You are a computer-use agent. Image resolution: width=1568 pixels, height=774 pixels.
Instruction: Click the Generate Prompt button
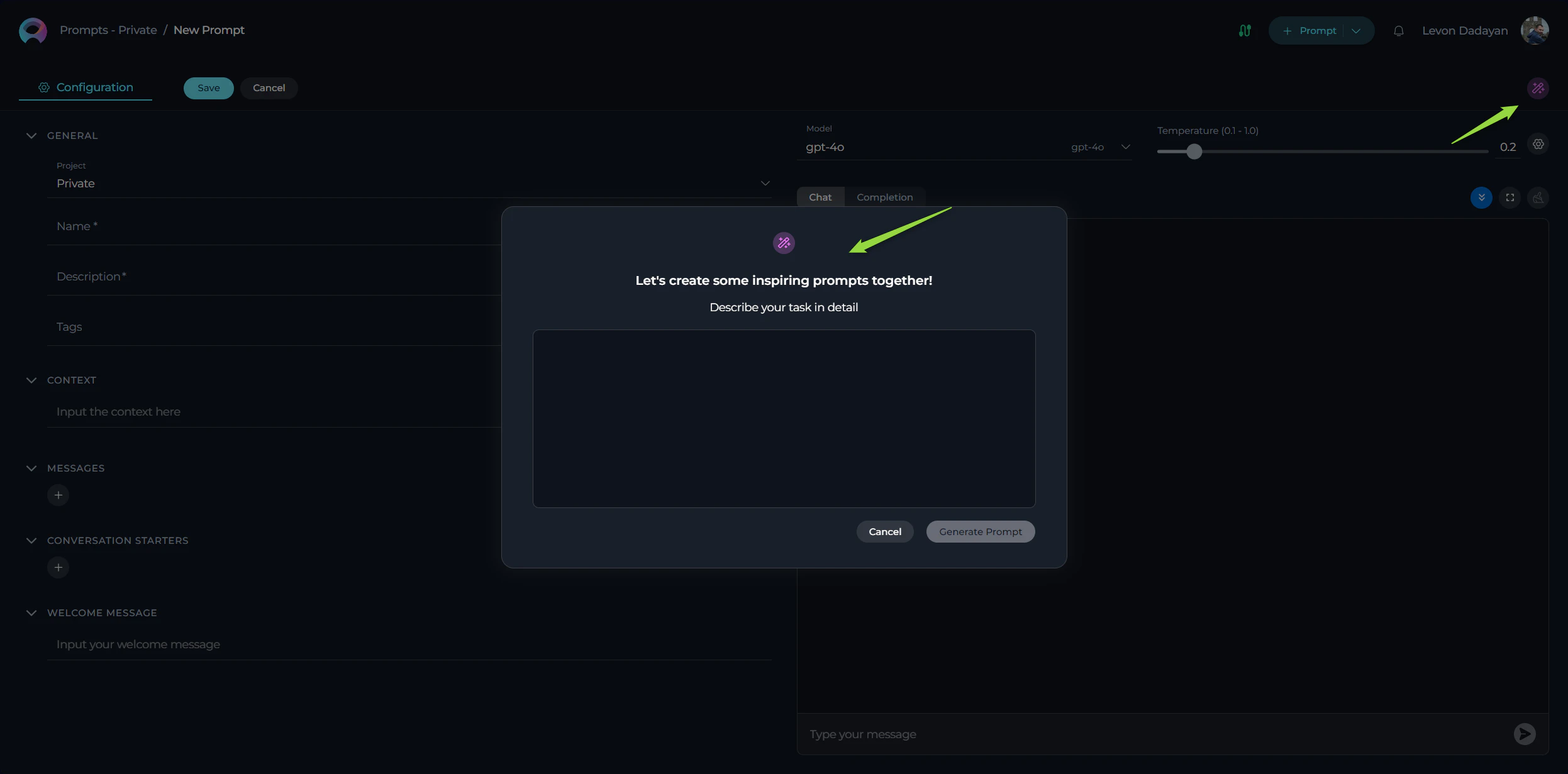click(980, 531)
